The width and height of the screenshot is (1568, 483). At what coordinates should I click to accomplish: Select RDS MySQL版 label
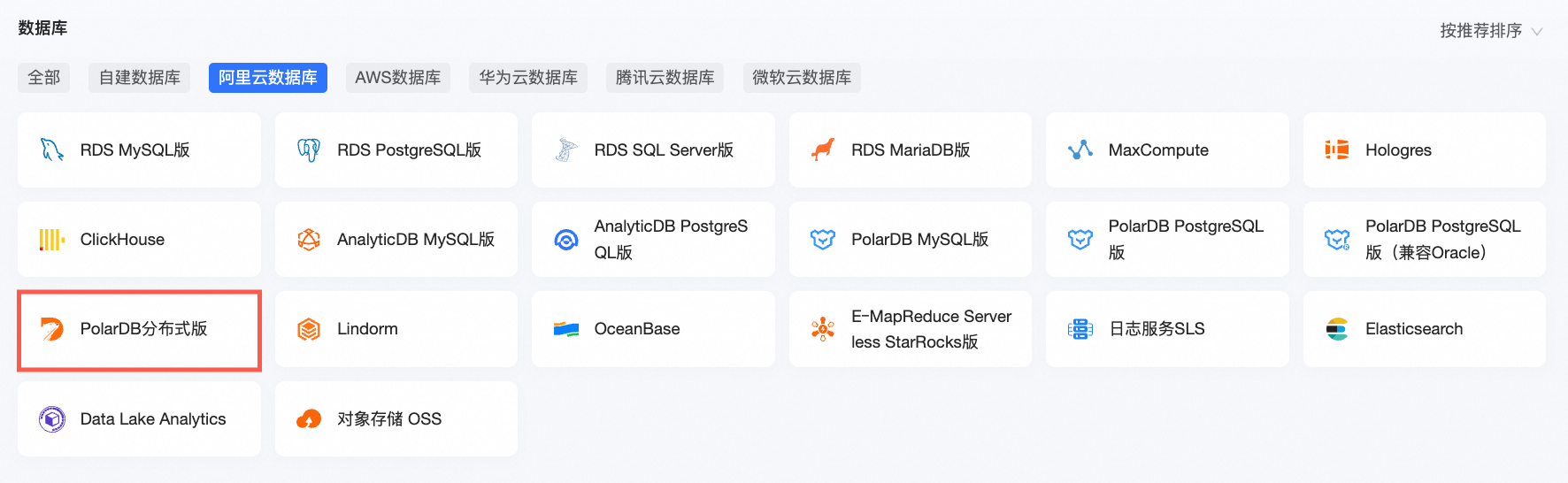click(x=135, y=150)
